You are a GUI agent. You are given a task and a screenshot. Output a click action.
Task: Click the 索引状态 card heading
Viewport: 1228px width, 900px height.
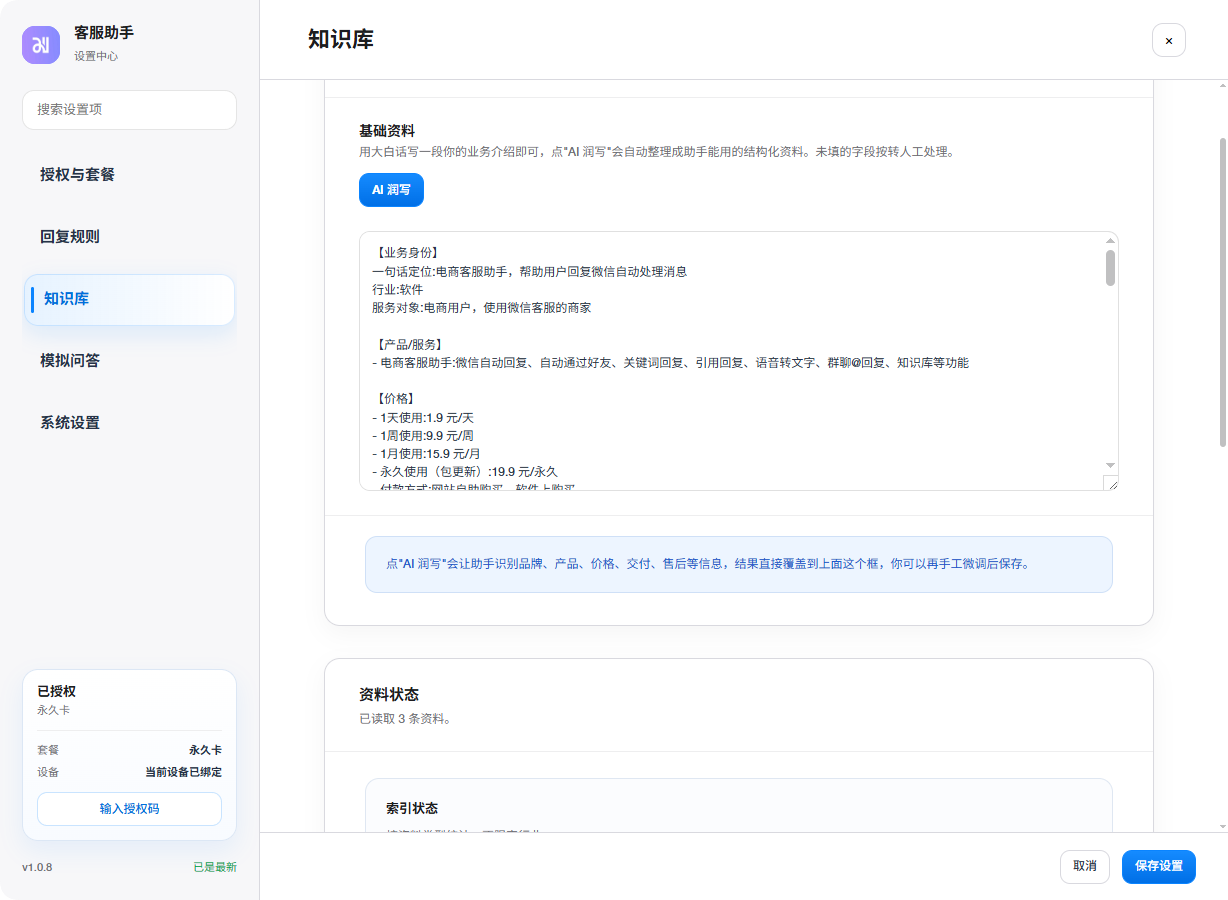click(412, 808)
